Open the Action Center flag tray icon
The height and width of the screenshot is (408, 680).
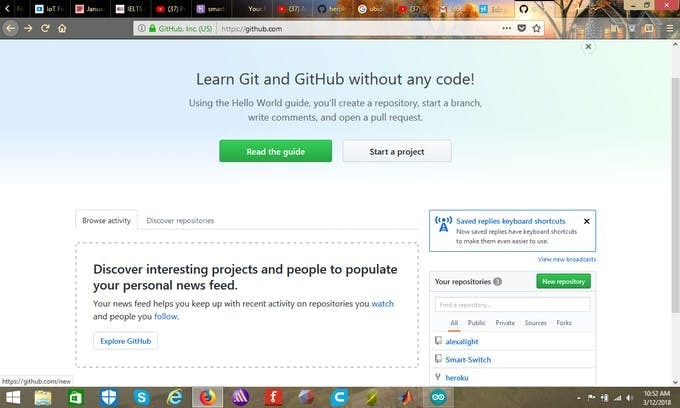pos(591,398)
